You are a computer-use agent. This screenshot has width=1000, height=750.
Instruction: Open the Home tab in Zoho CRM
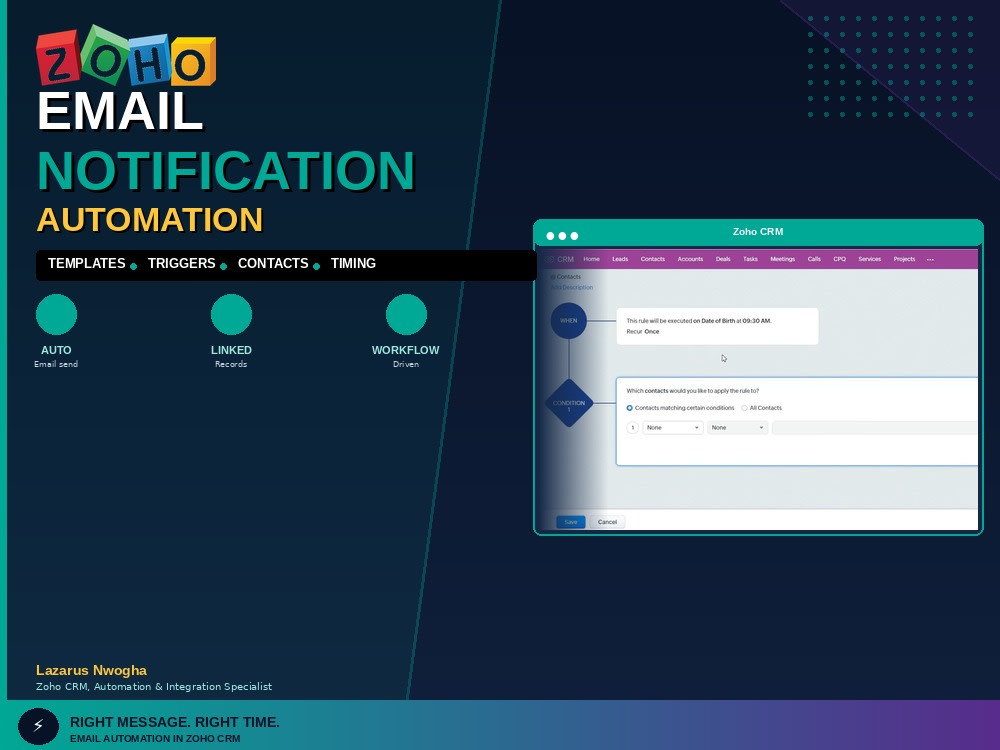pos(591,259)
